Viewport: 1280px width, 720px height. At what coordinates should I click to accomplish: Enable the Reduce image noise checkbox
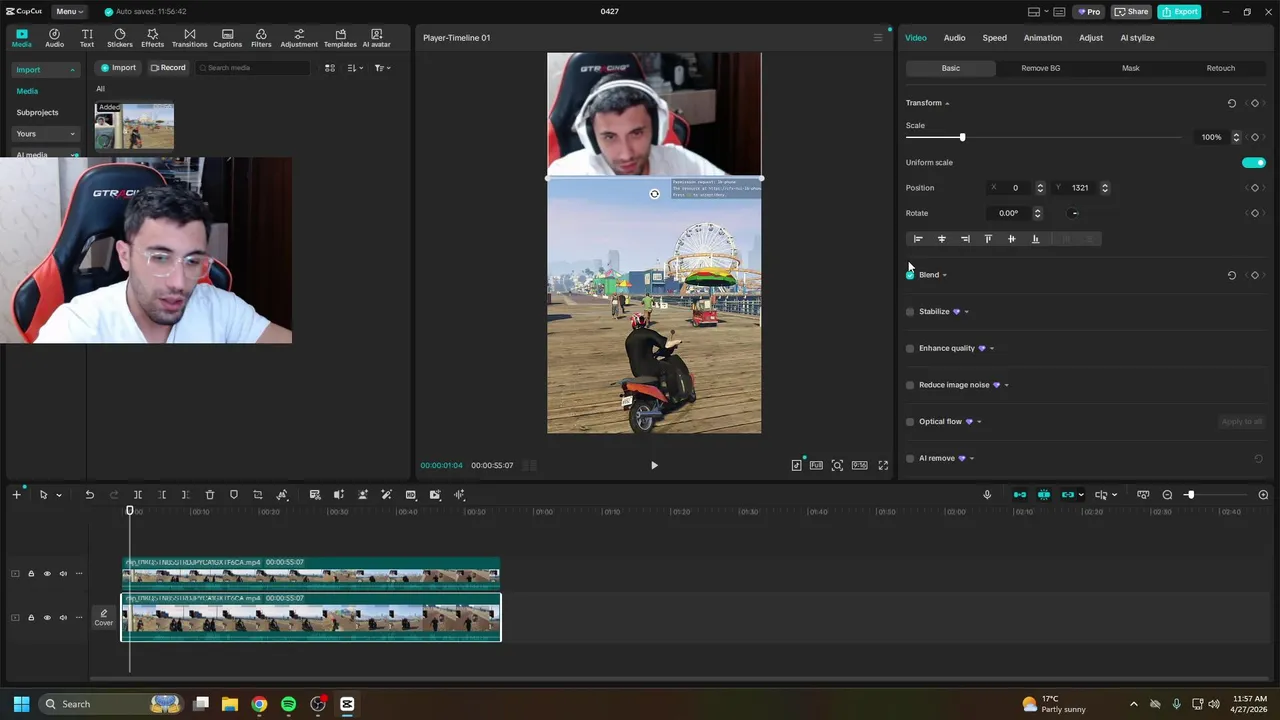tap(910, 385)
